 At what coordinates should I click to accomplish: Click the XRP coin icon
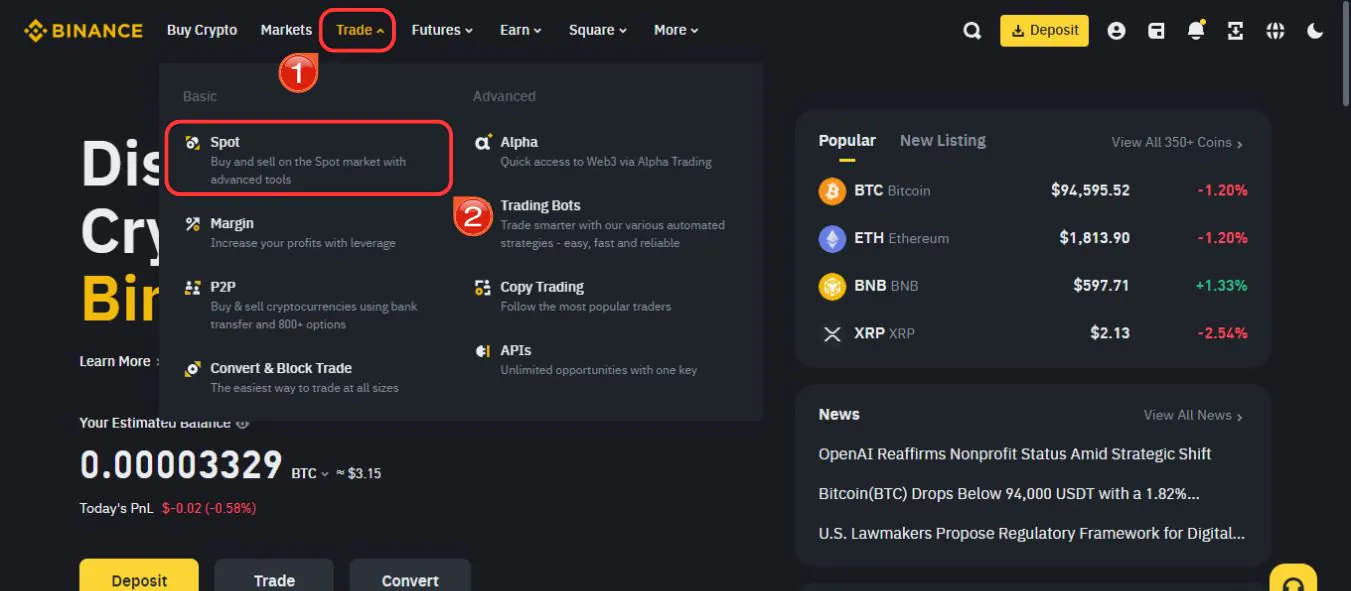point(832,333)
